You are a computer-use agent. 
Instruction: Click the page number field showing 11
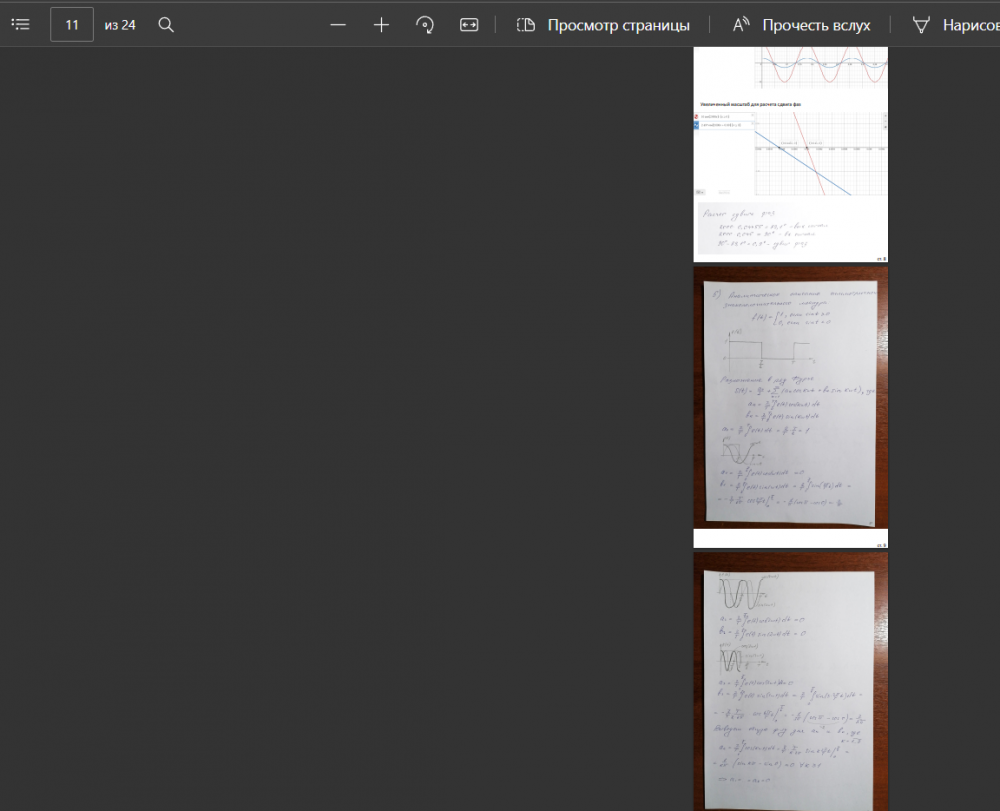point(72,25)
